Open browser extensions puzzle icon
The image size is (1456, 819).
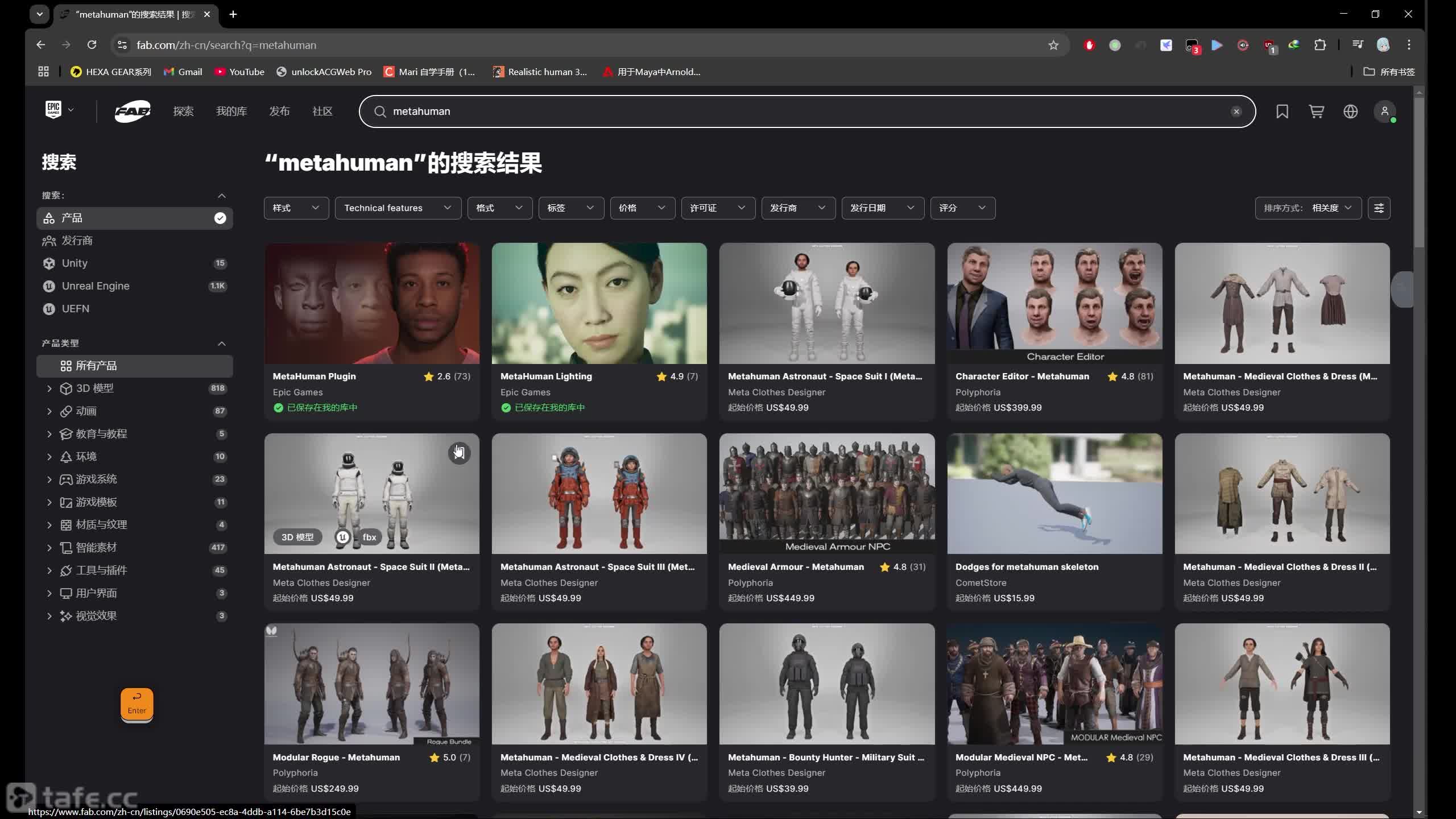tap(1320, 45)
